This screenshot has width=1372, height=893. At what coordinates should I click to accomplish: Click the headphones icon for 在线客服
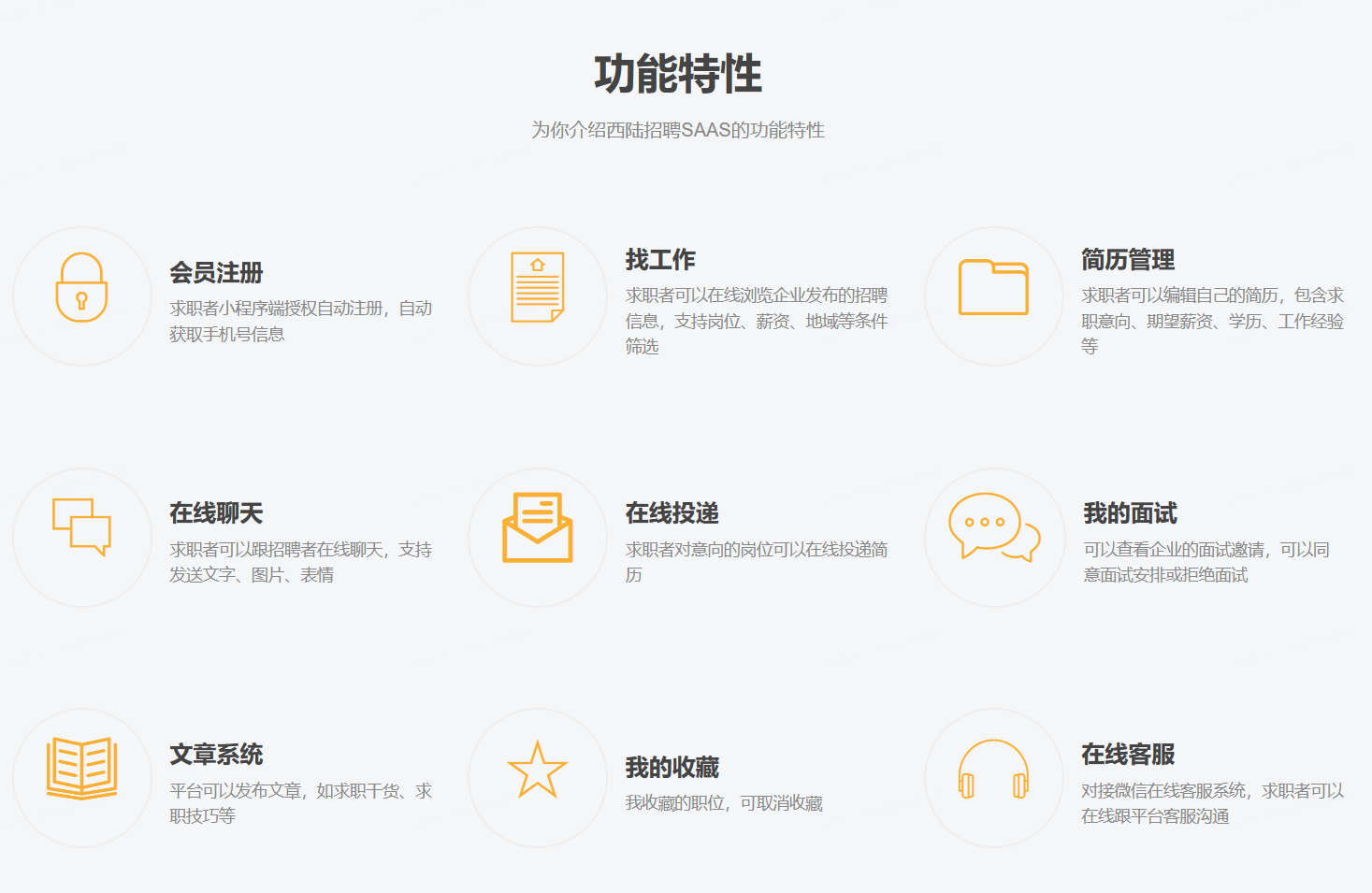click(993, 769)
